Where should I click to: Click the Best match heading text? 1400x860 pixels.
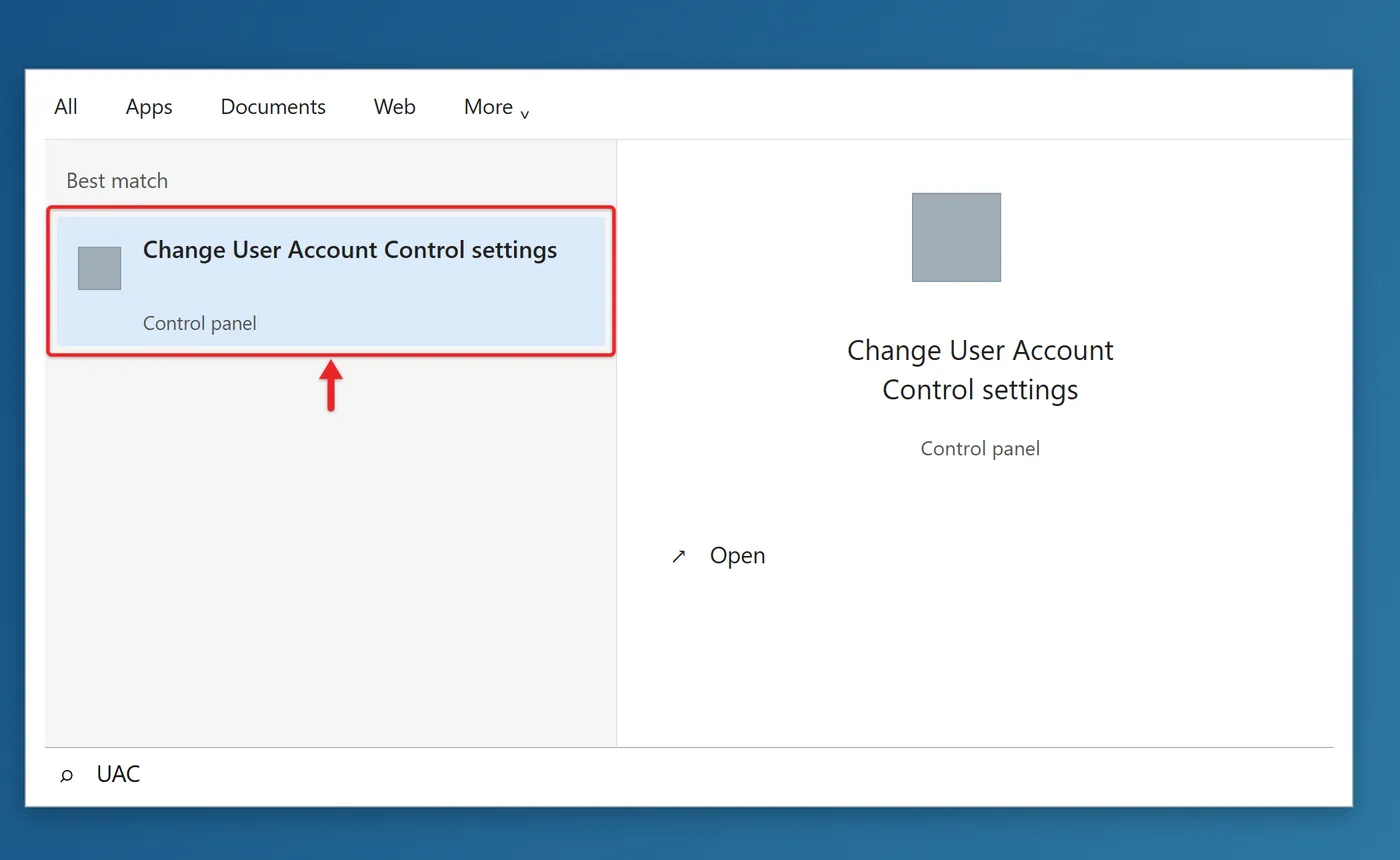point(117,181)
